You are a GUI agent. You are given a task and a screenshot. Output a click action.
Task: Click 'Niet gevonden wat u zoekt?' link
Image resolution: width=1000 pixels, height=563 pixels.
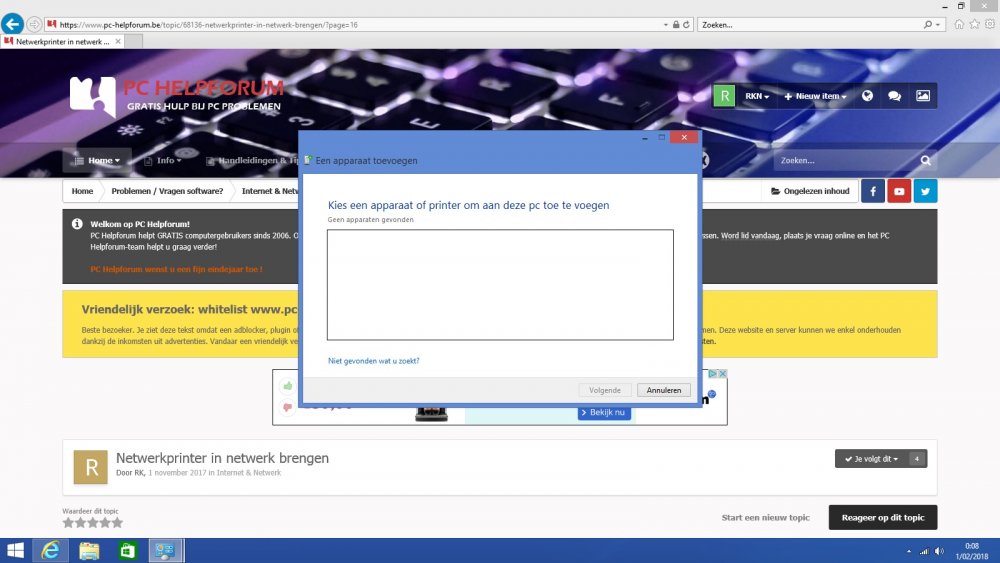pos(374,361)
